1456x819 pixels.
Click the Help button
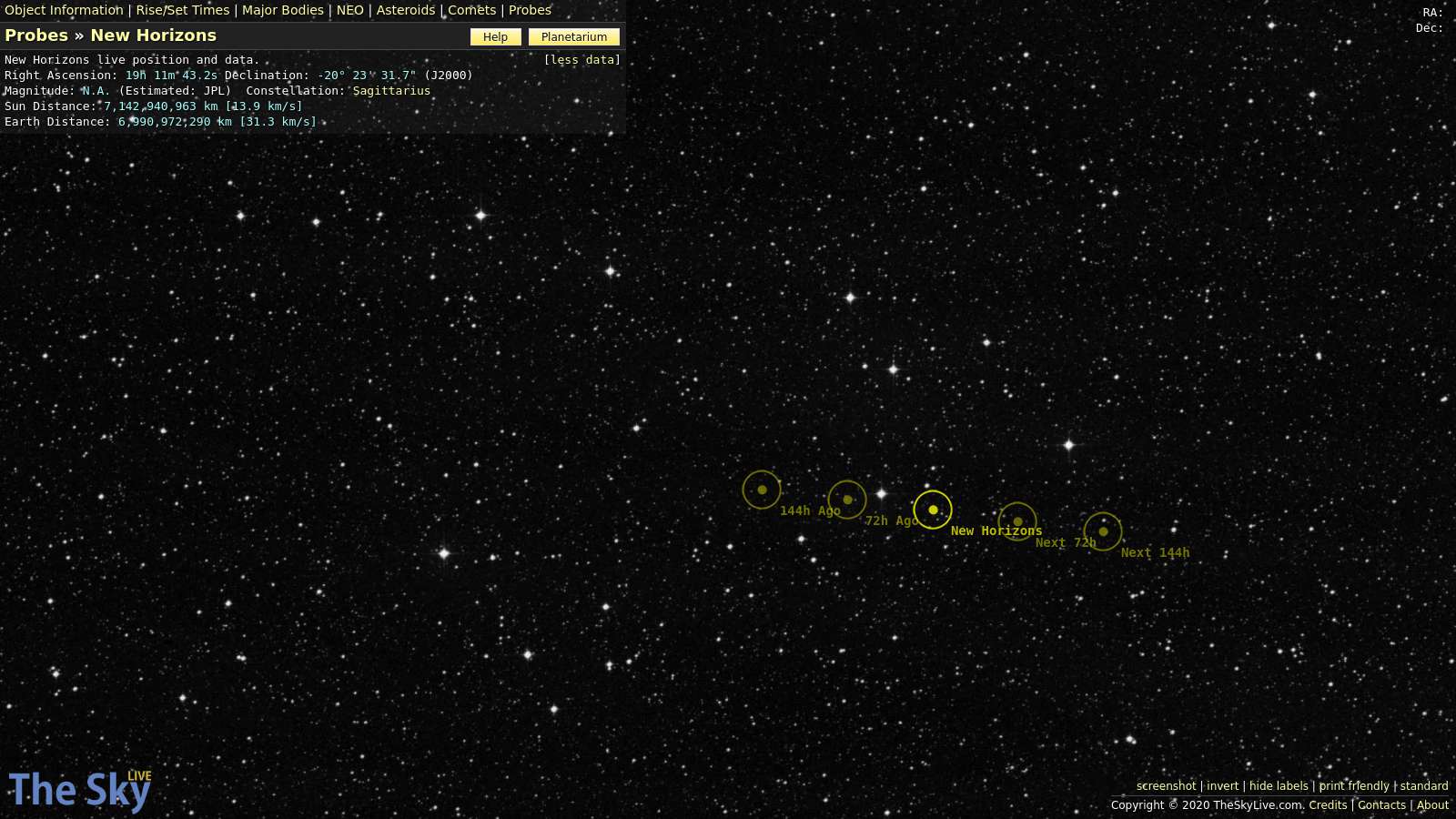[x=496, y=37]
